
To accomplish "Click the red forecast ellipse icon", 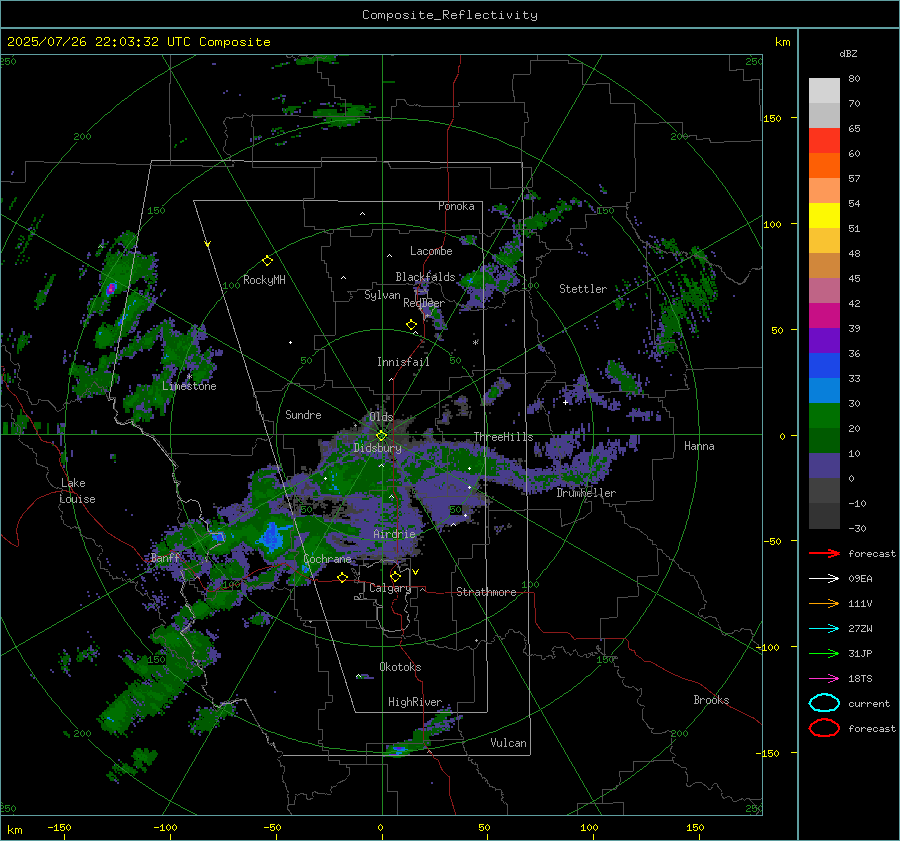I will click(x=824, y=728).
